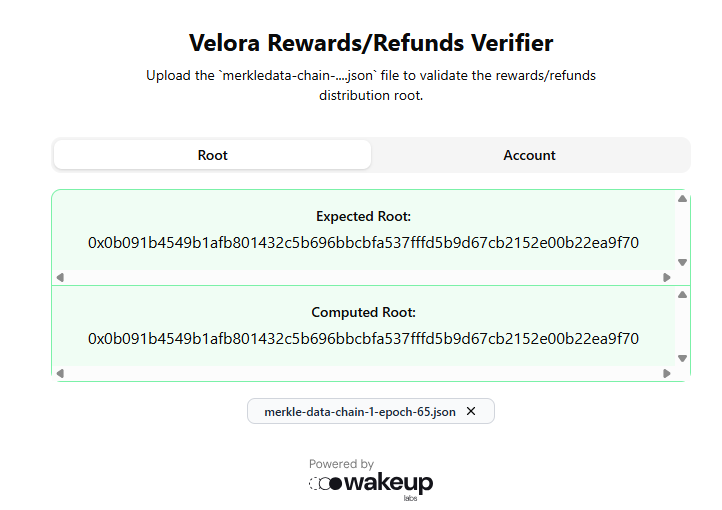Click the Expected Root hash value
Image resolution: width=722 pixels, height=510 pixels.
(x=363, y=242)
